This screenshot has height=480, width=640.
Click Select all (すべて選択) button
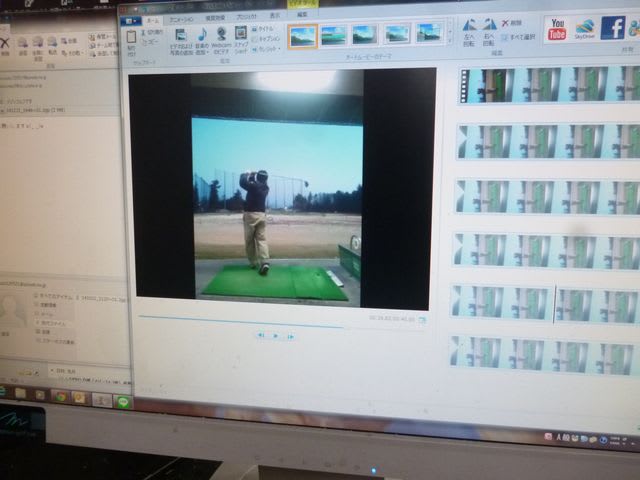518,37
